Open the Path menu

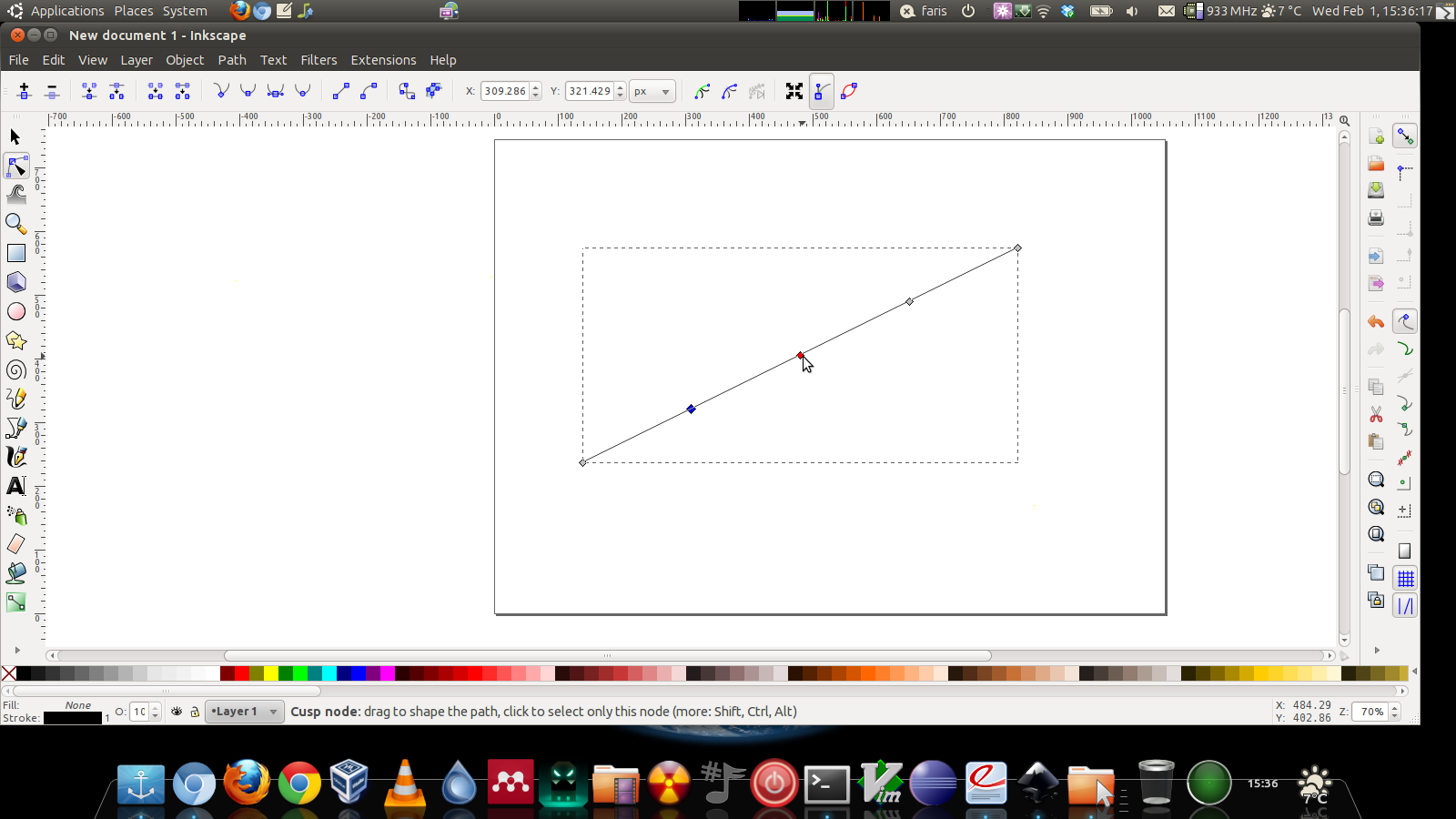tap(232, 60)
